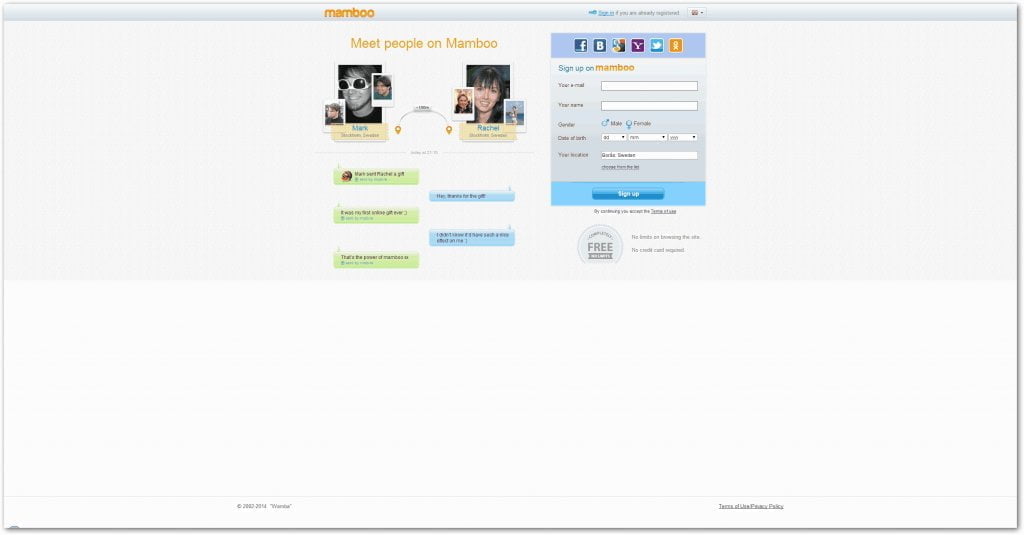Open the birth day dropdown
The width and height of the screenshot is (1024, 535).
click(613, 137)
